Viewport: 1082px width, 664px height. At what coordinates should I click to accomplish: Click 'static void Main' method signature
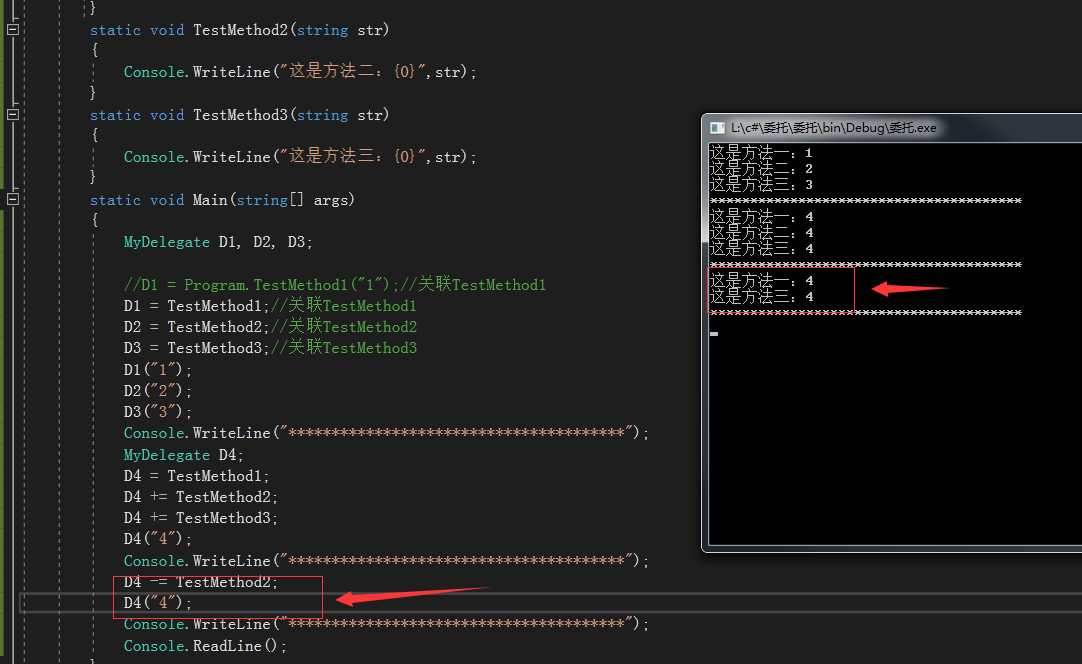[x=222, y=200]
